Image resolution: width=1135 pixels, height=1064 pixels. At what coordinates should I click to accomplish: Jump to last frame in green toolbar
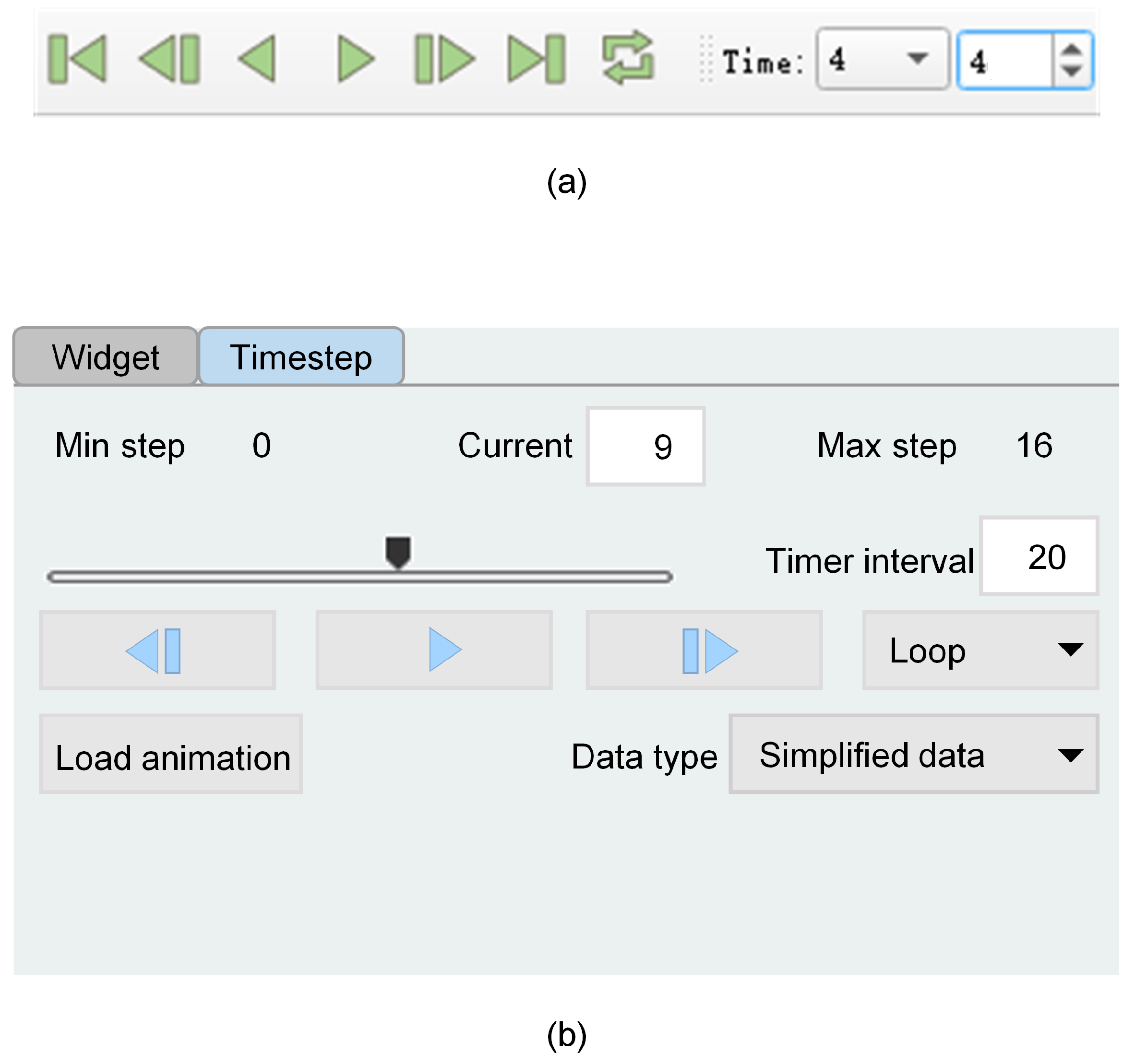[x=537, y=59]
